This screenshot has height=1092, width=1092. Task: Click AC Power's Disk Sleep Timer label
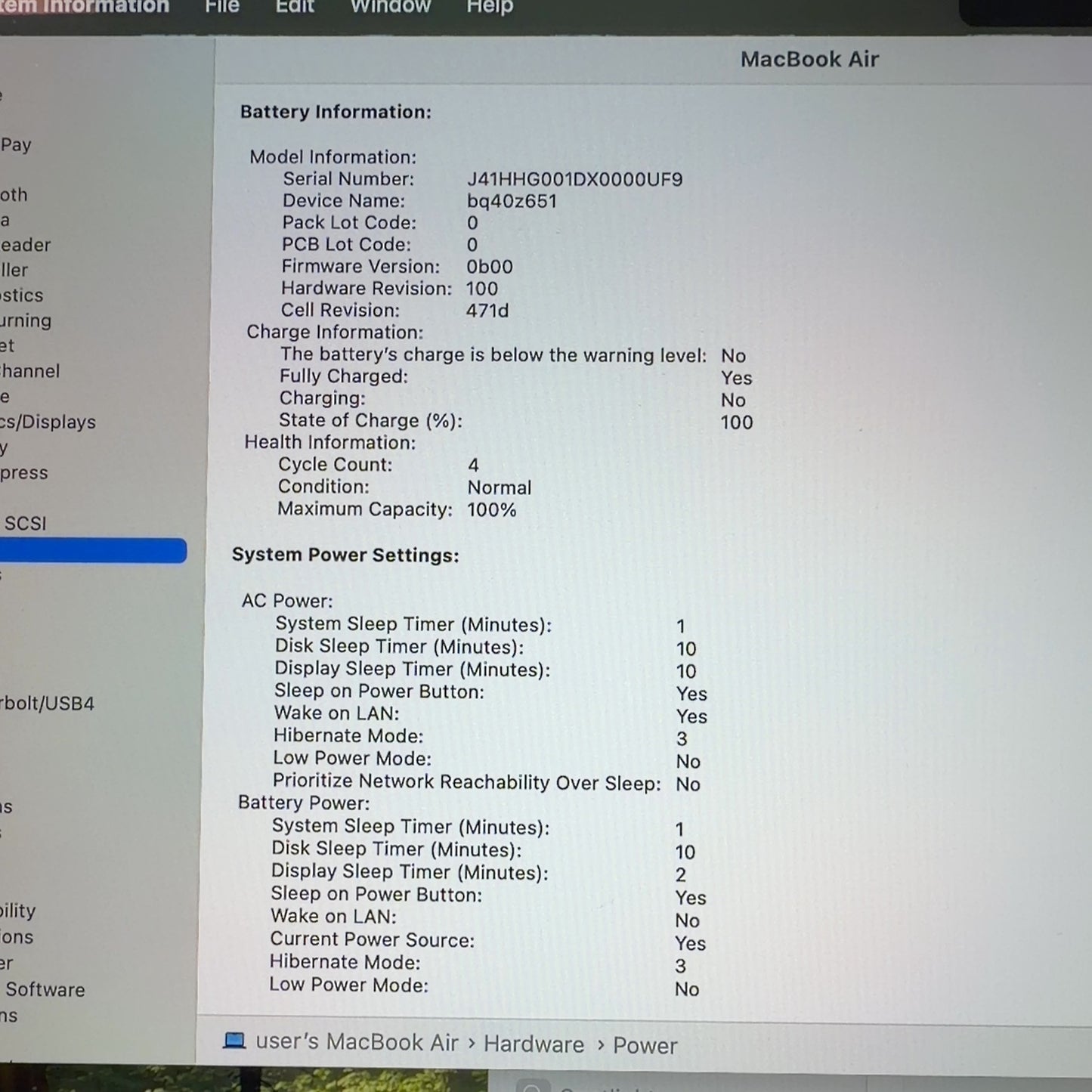399,646
